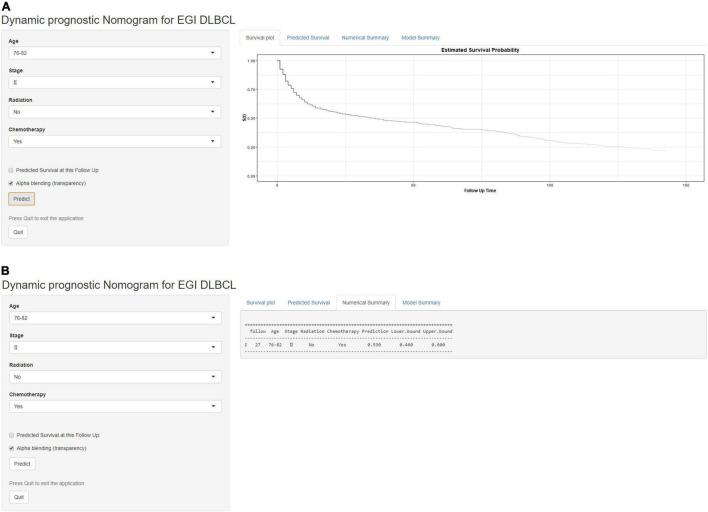Click the survival curve plot area
Image resolution: width=708 pixels, height=512 pixels.
pos(480,118)
